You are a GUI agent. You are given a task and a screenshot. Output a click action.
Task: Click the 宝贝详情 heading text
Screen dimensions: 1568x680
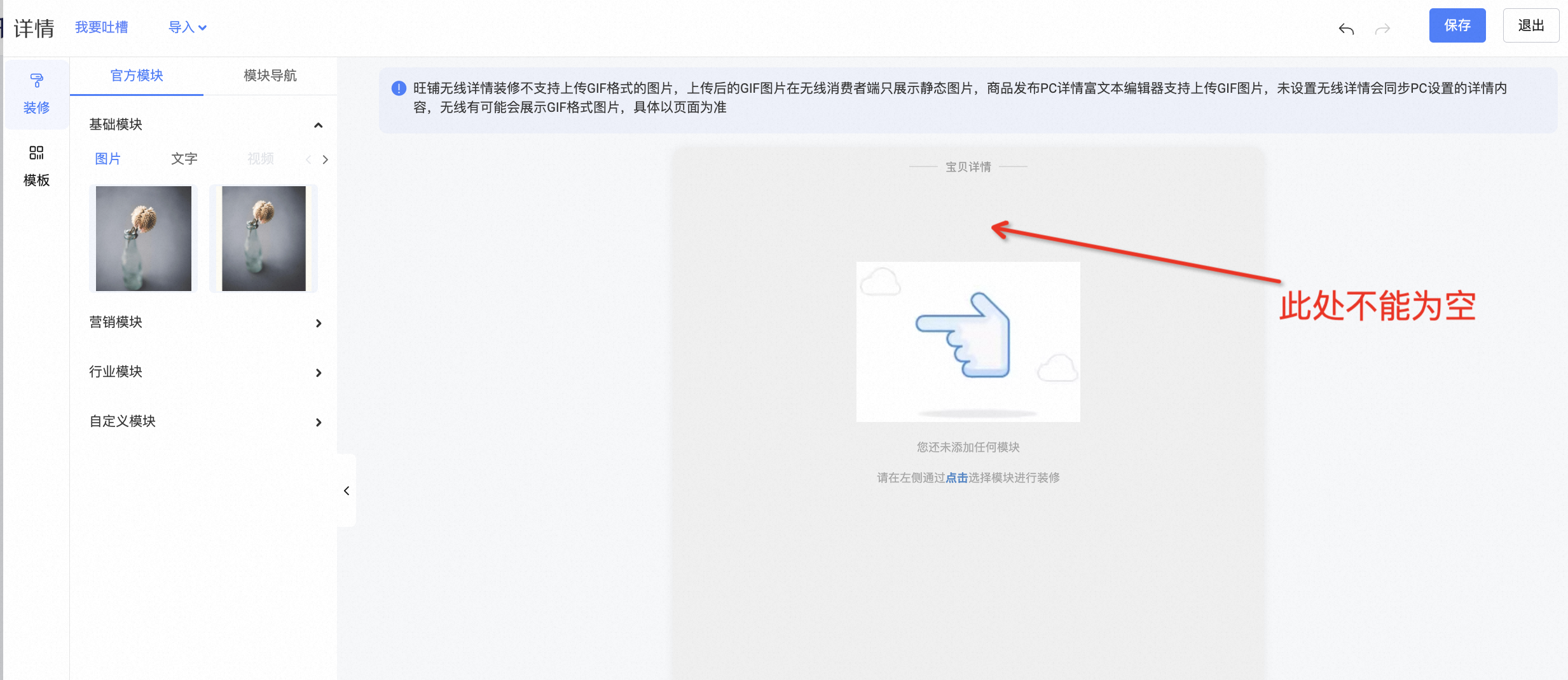pyautogui.click(x=968, y=167)
